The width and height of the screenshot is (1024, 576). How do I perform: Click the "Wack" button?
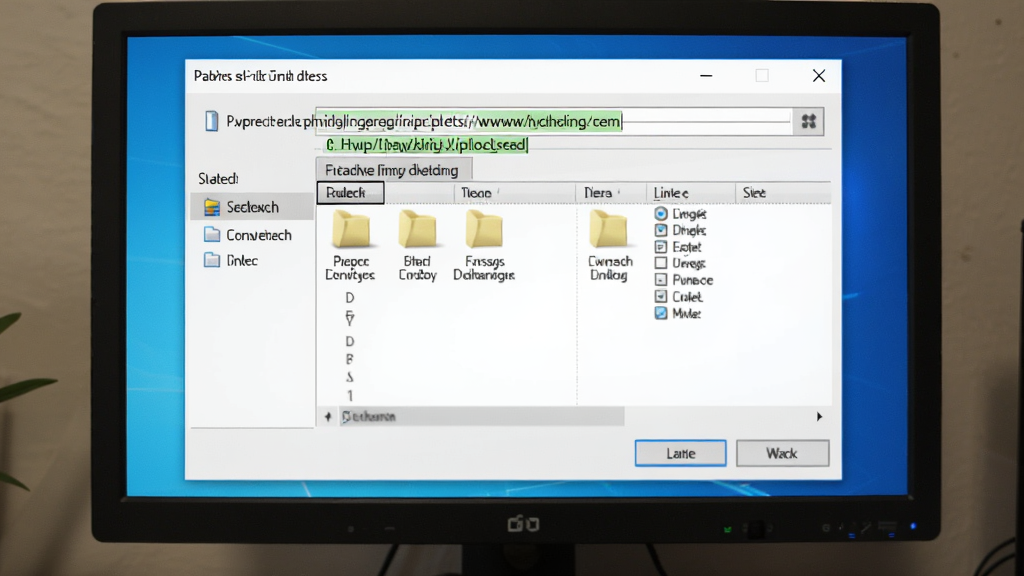782,453
